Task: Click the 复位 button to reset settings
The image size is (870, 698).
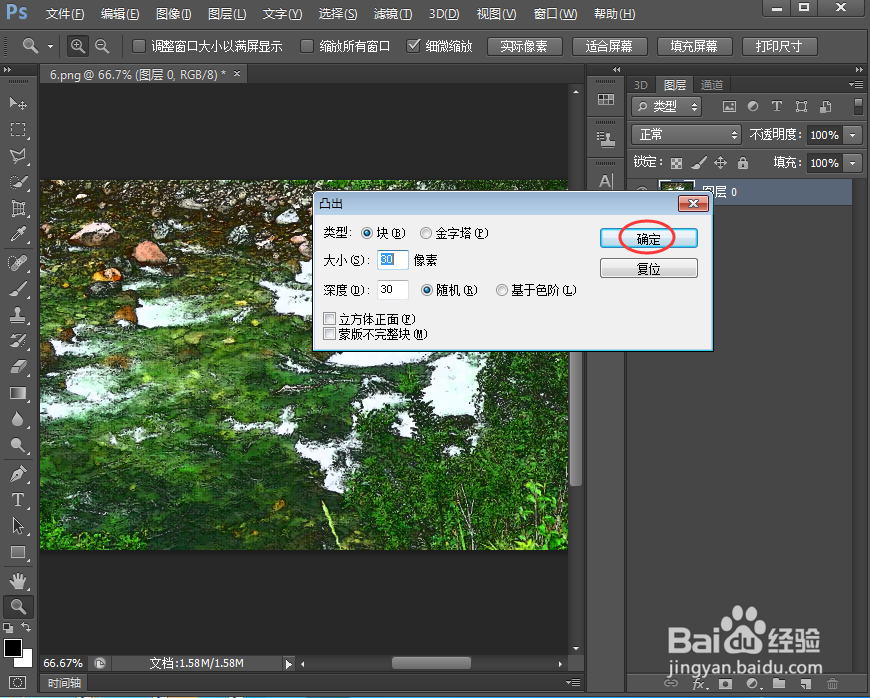Action: (648, 268)
